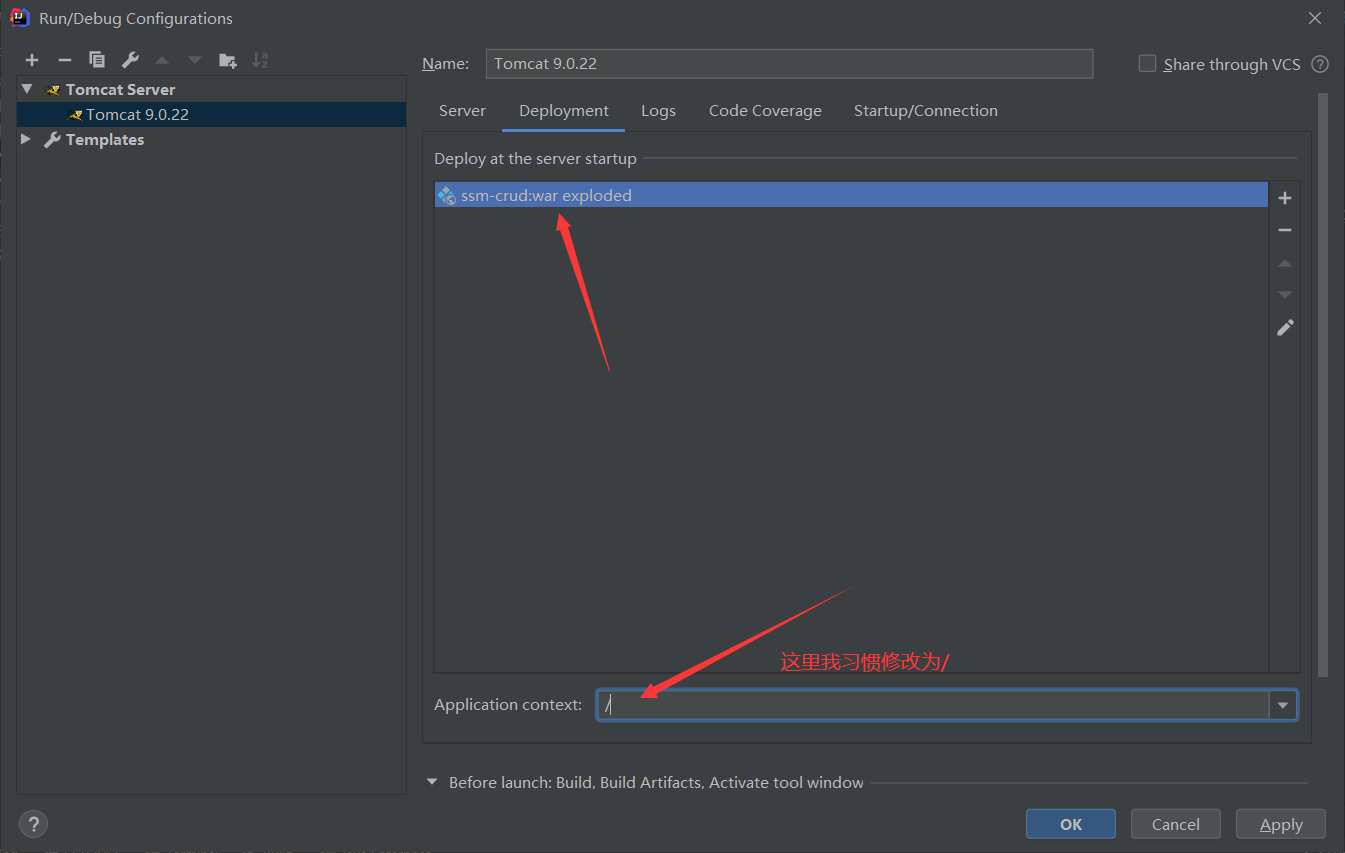Expand the Templates tree node
The height and width of the screenshot is (853, 1345).
26,139
